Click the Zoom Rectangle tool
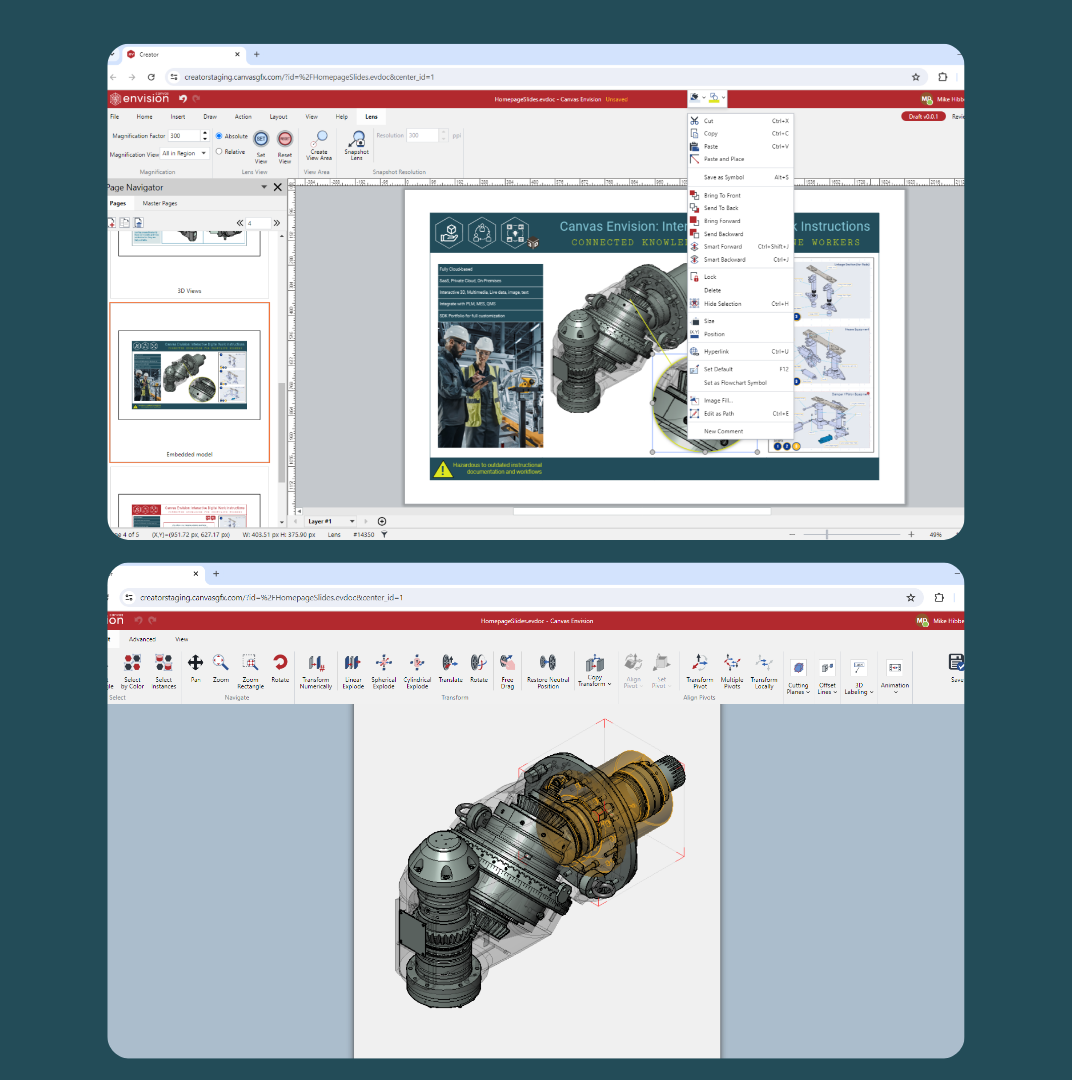 250,668
